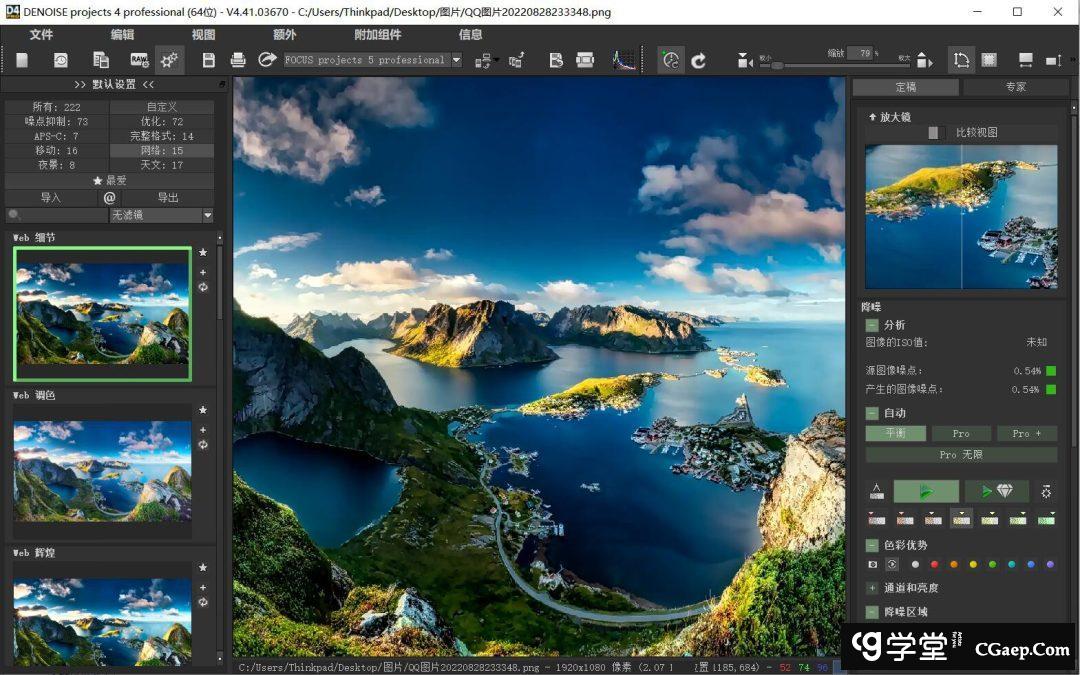Click the save disk icon in toolbar
The height and width of the screenshot is (675, 1080).
coord(208,60)
